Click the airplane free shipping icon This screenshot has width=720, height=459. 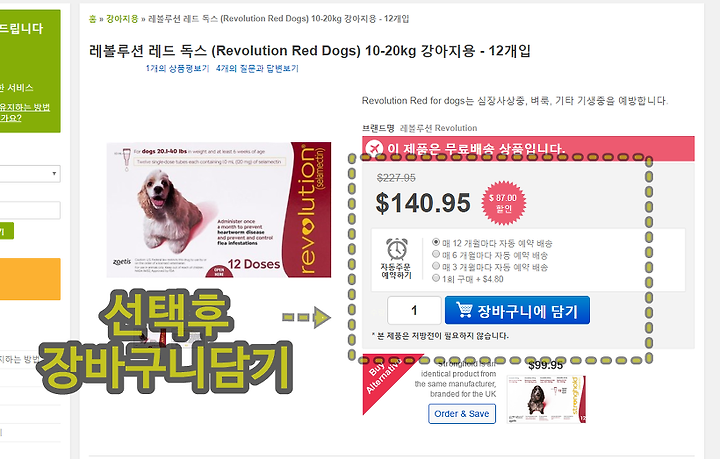[374, 148]
